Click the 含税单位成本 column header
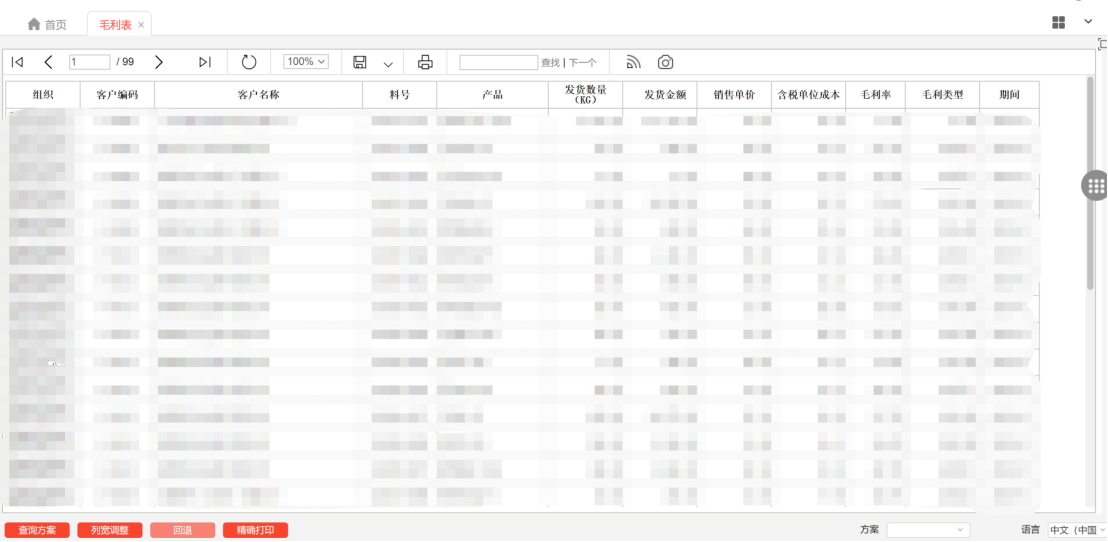1108x542 pixels. [808, 95]
